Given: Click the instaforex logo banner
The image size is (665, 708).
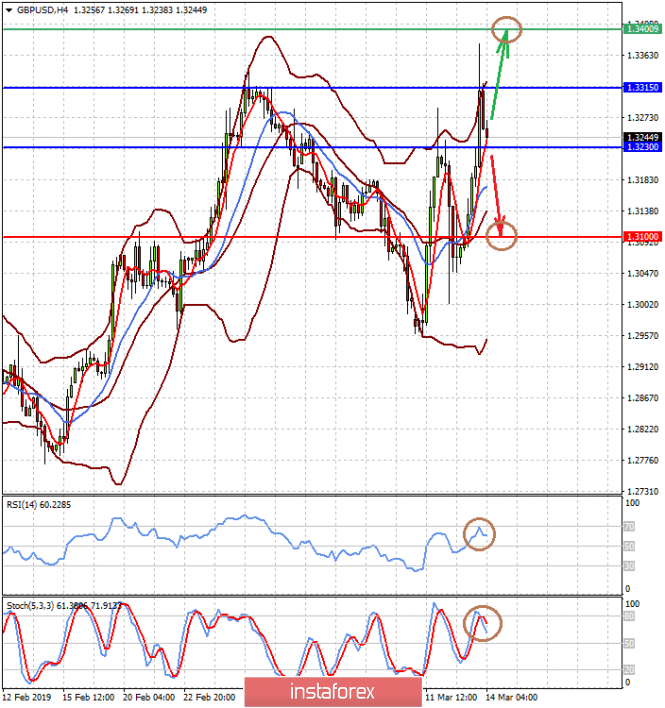Looking at the screenshot, I should click(334, 692).
